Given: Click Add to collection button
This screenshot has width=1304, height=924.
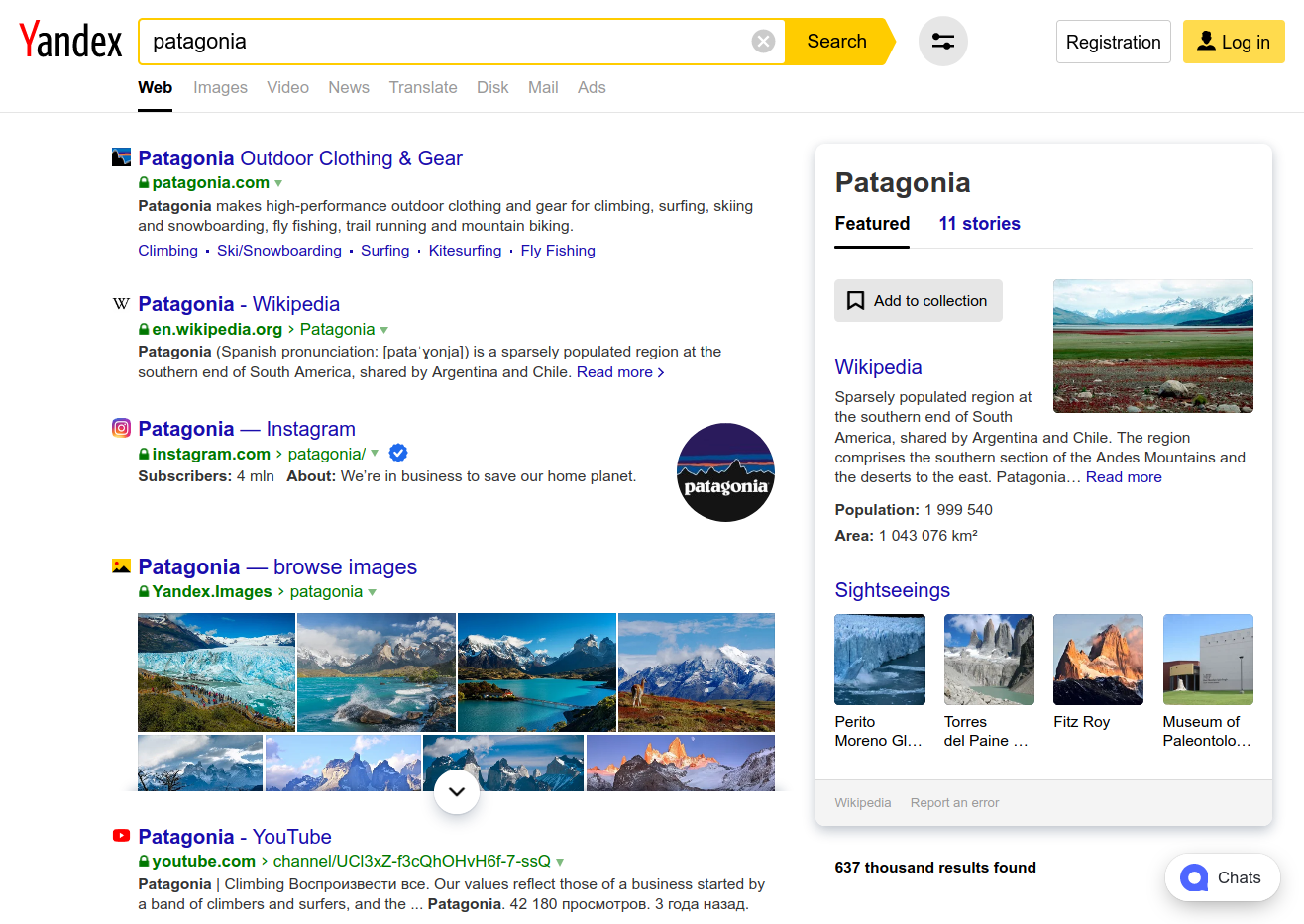Looking at the screenshot, I should point(918,301).
